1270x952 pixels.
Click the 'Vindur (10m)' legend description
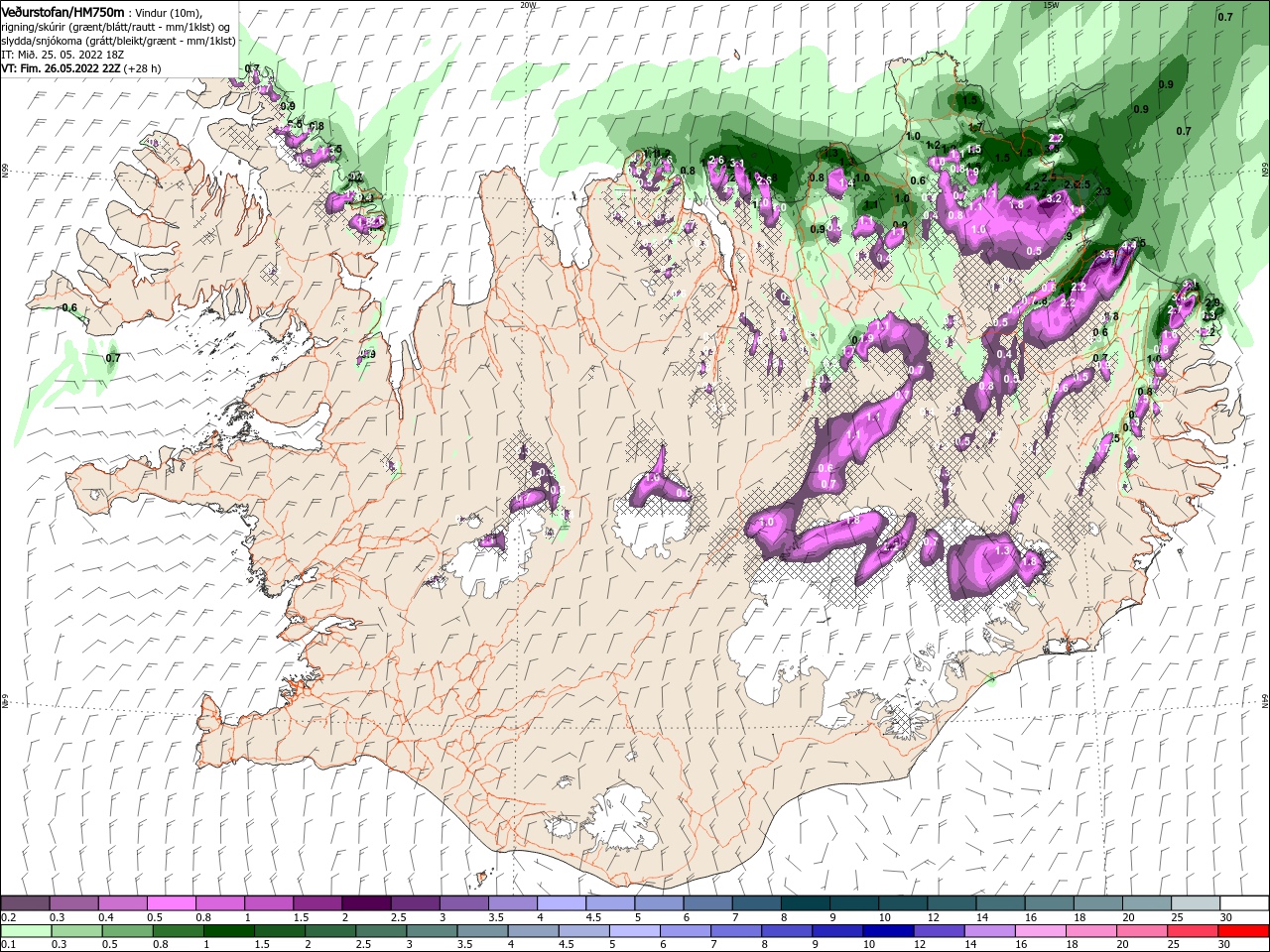pos(168,13)
